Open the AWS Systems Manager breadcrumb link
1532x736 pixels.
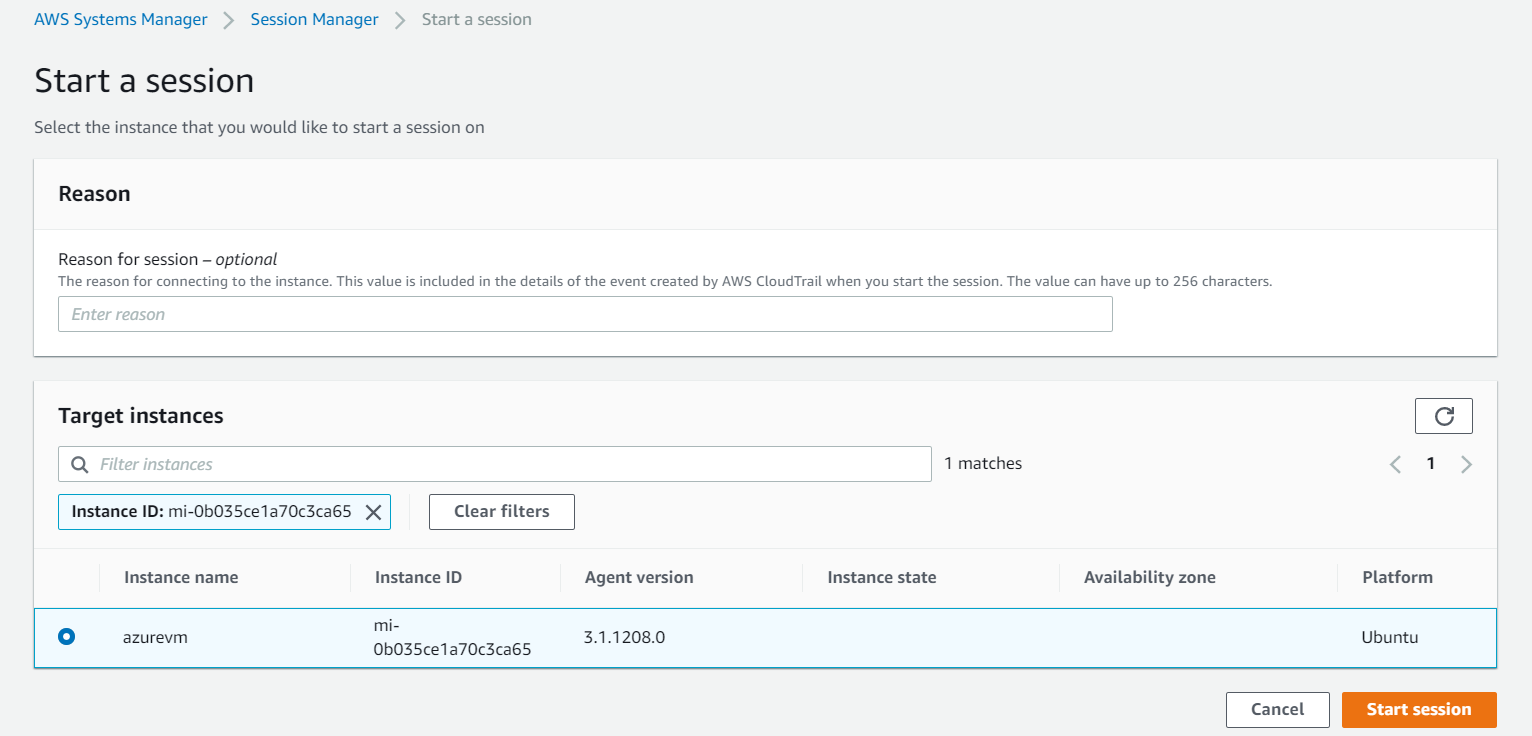pos(120,18)
